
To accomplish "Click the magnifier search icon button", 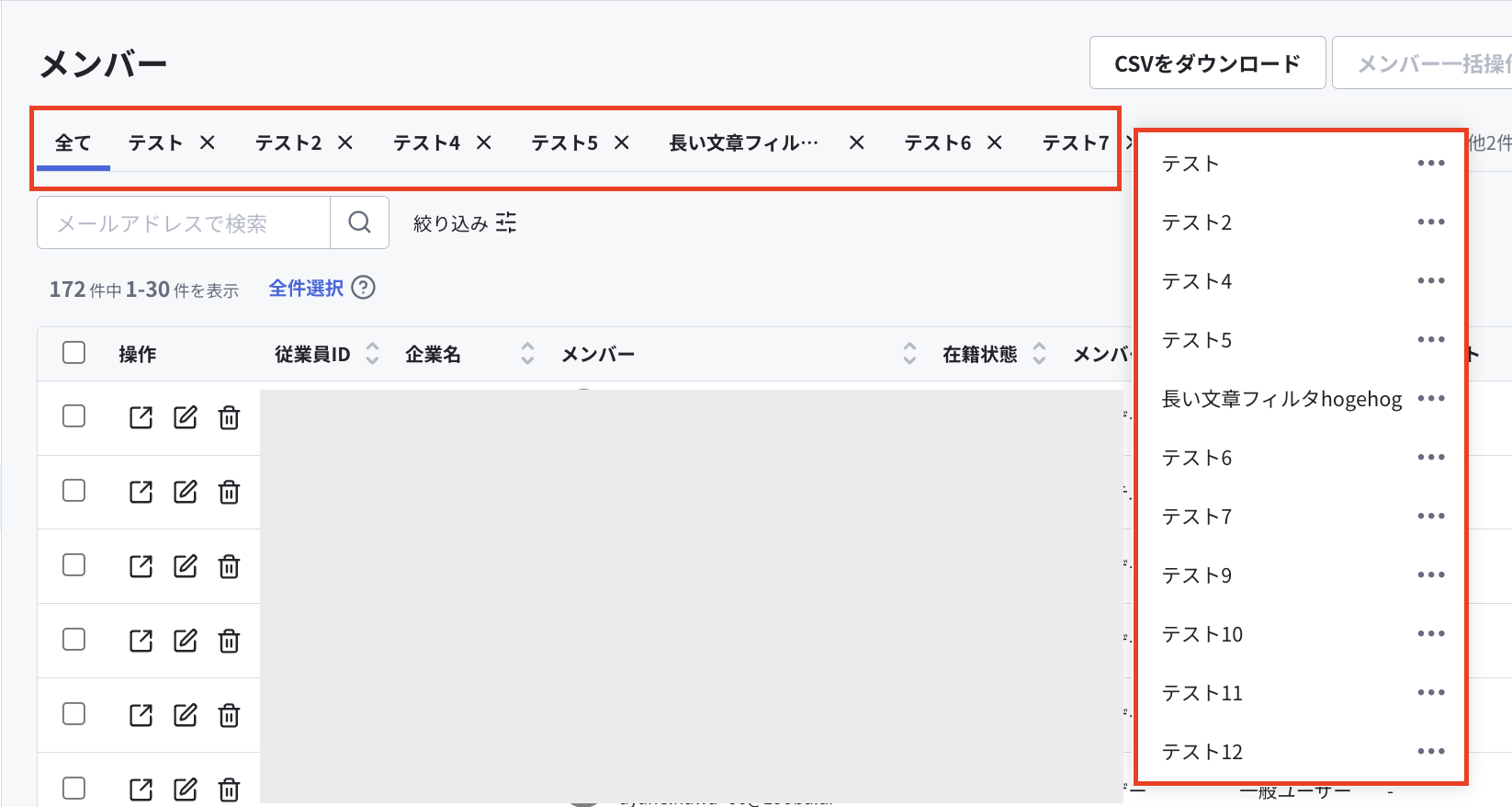I will point(359,222).
